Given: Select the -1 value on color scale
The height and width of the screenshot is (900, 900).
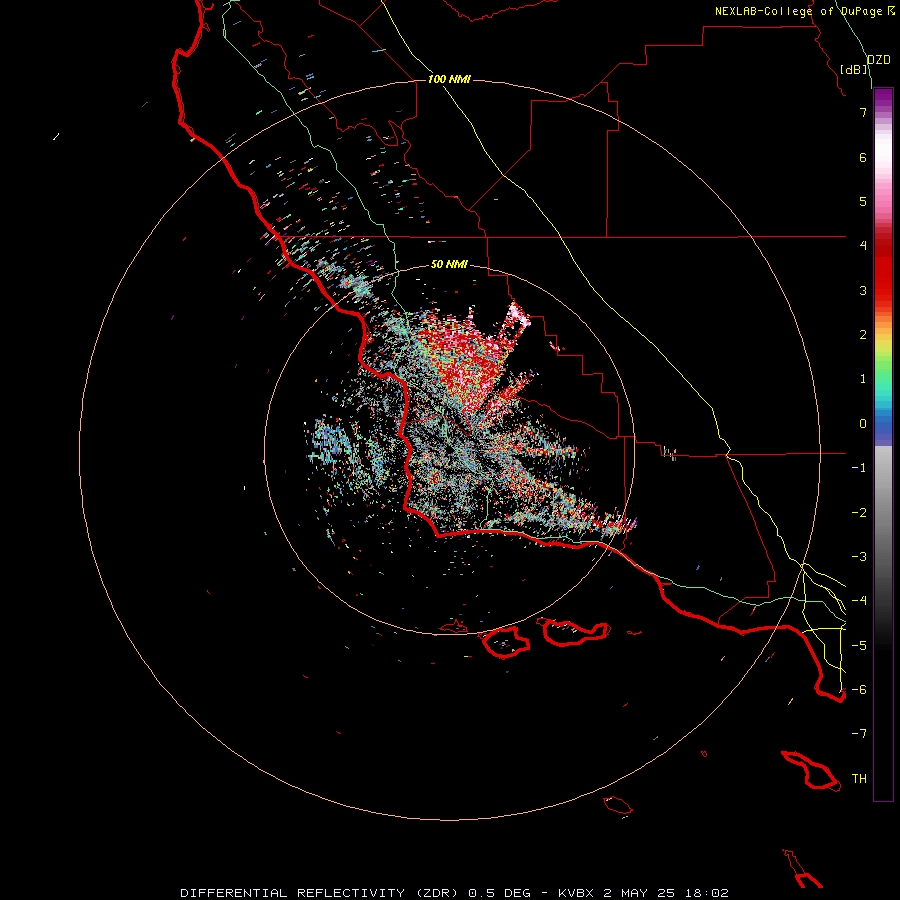Looking at the screenshot, I should [x=859, y=468].
